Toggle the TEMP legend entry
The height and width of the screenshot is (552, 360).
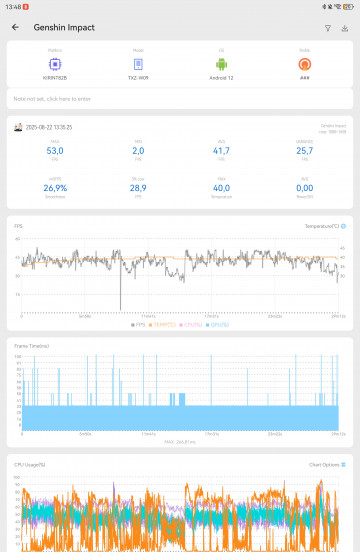162,325
